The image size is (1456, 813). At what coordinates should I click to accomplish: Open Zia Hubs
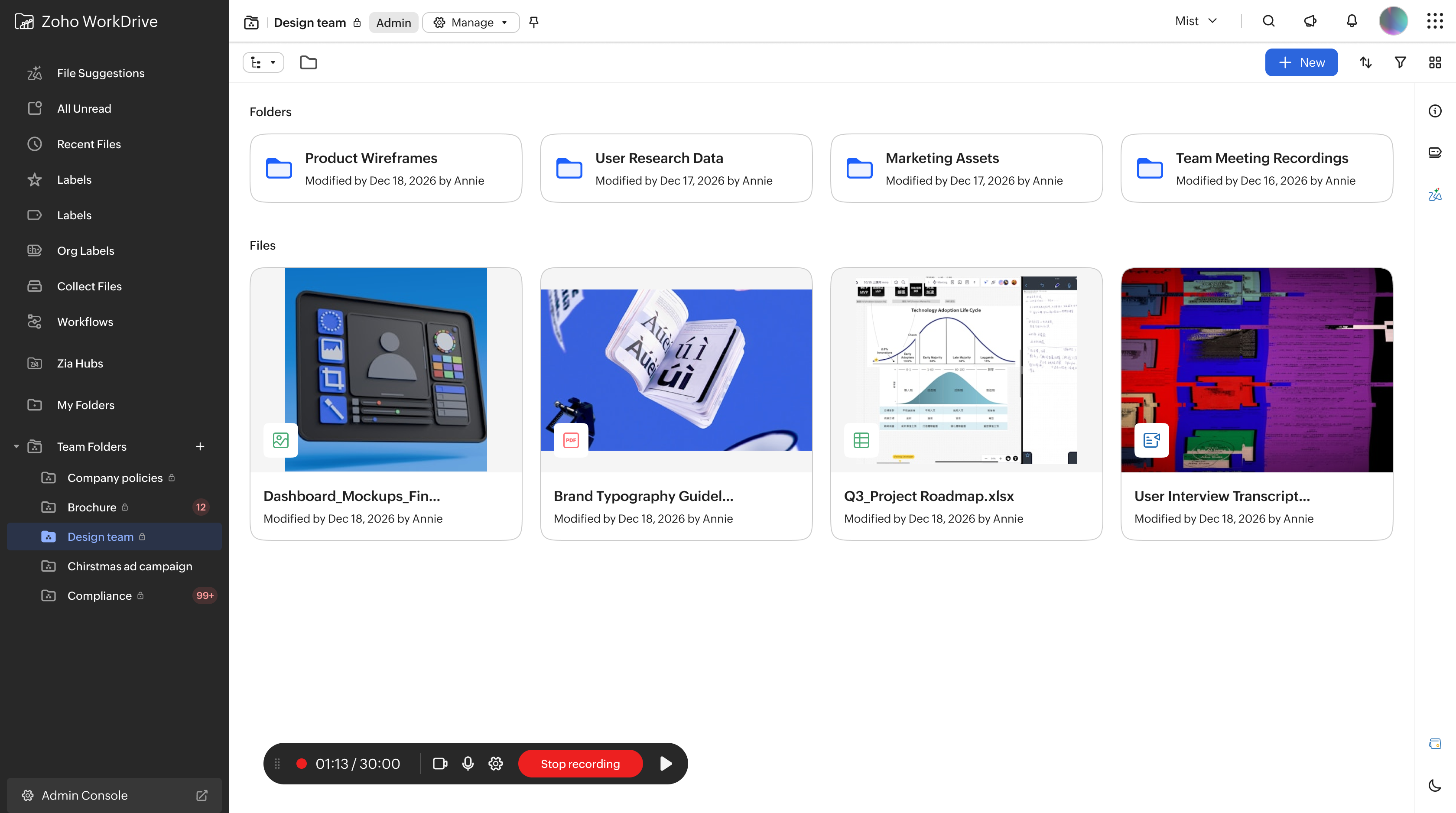[x=114, y=364]
